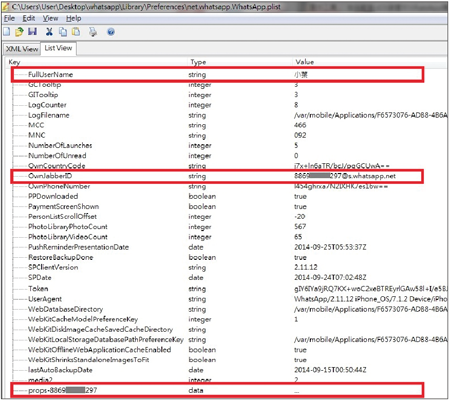Select the LogFilename key
Image resolution: width=450 pixels, height=401 pixels.
[x=49, y=115]
